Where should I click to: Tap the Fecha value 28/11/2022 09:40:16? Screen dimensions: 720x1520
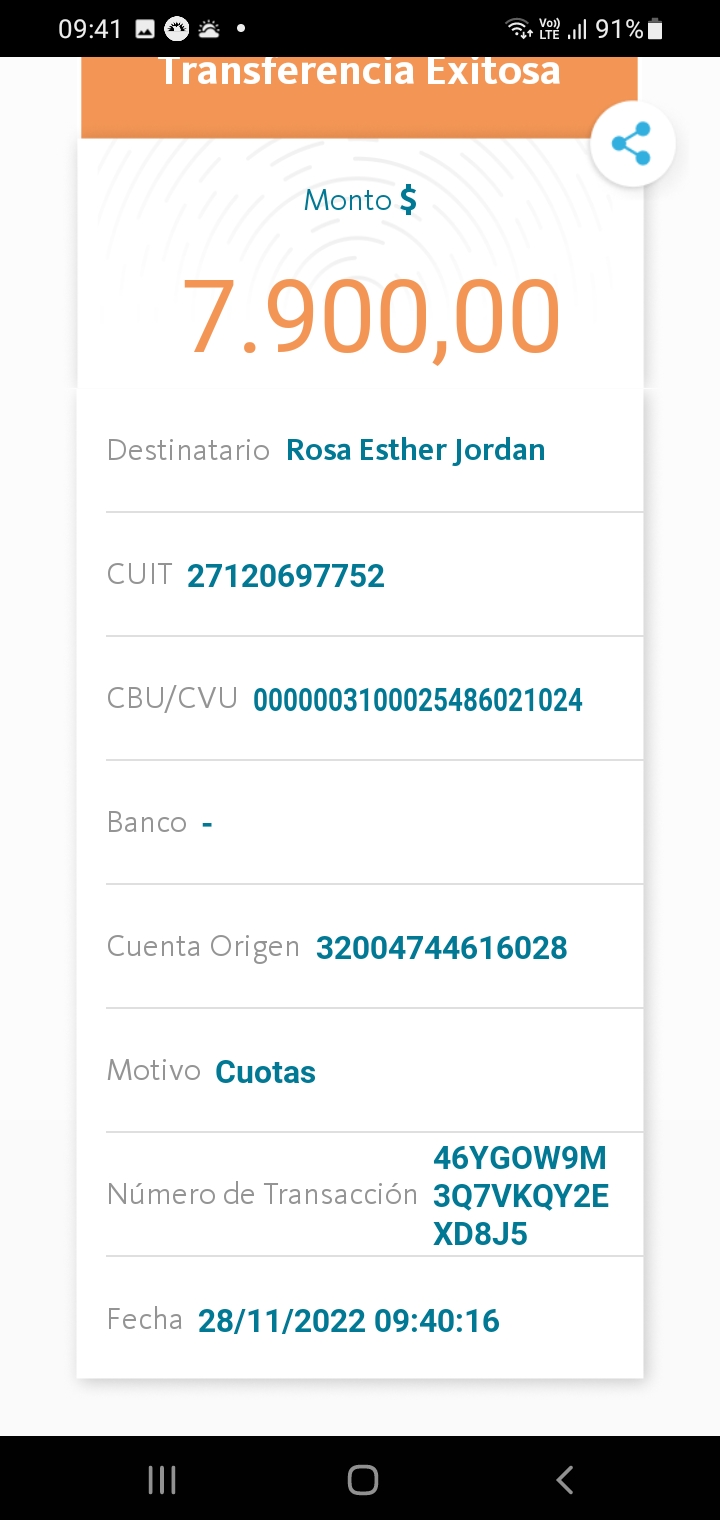pos(348,1320)
